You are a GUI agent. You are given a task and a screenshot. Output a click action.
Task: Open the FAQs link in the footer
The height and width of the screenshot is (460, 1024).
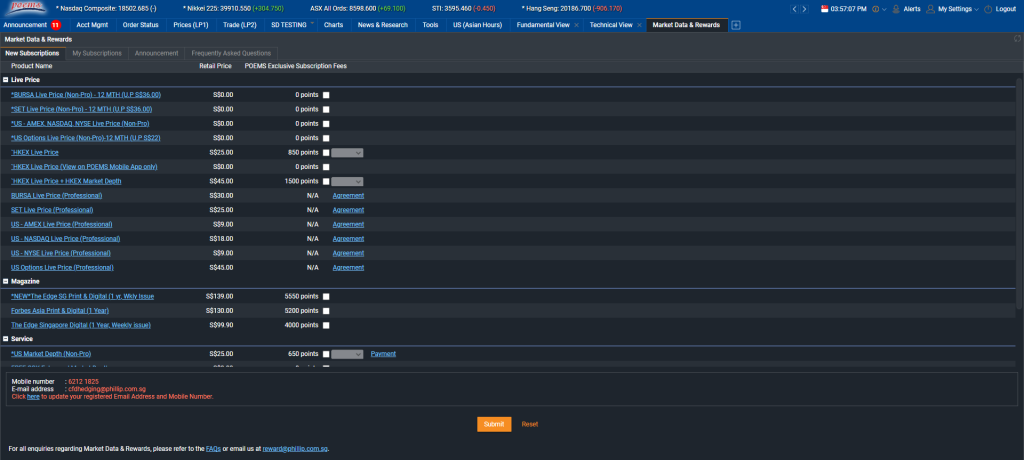213,449
